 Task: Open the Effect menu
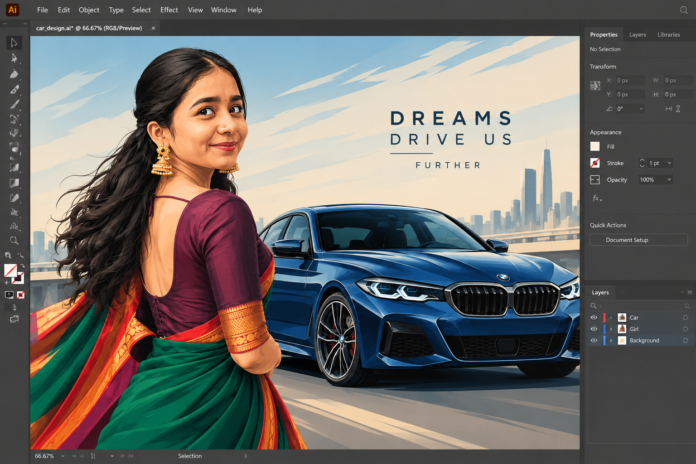pos(169,10)
